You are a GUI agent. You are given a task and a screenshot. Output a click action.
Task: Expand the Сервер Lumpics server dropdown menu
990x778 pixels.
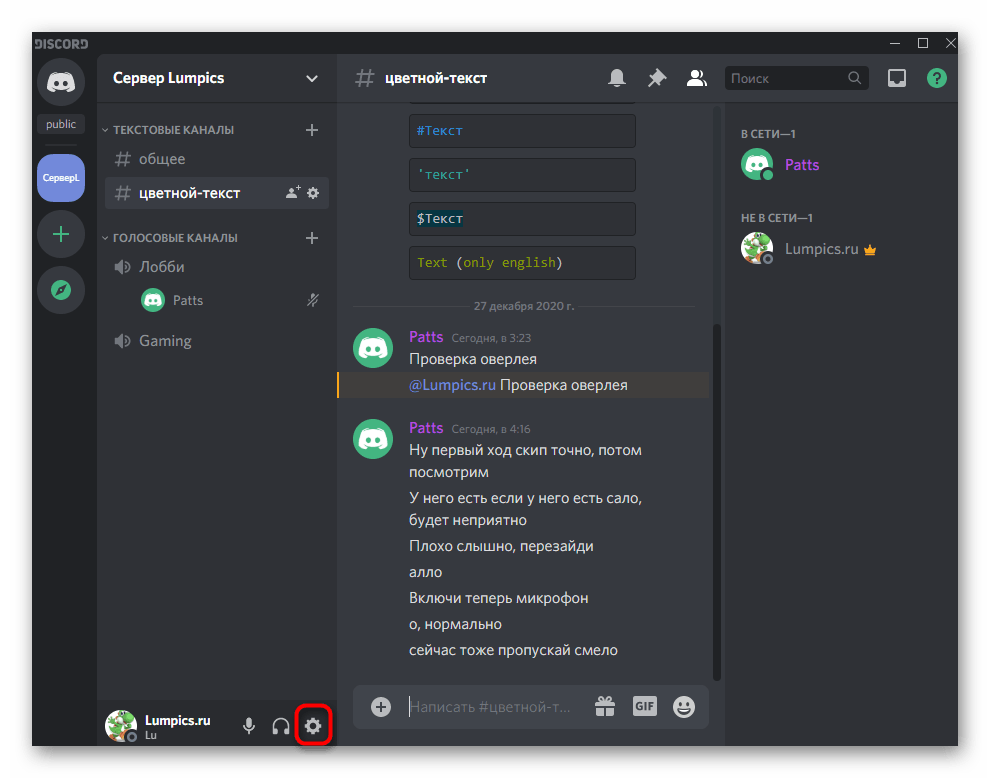point(311,78)
